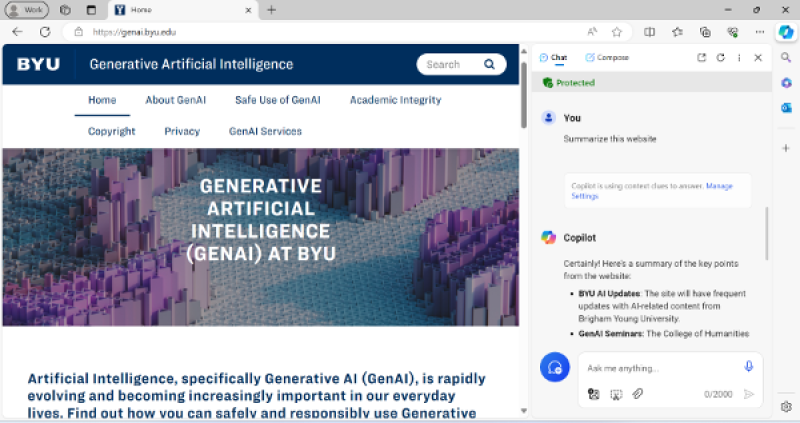Start new topic with blue button
800x423 pixels.
click(x=555, y=367)
